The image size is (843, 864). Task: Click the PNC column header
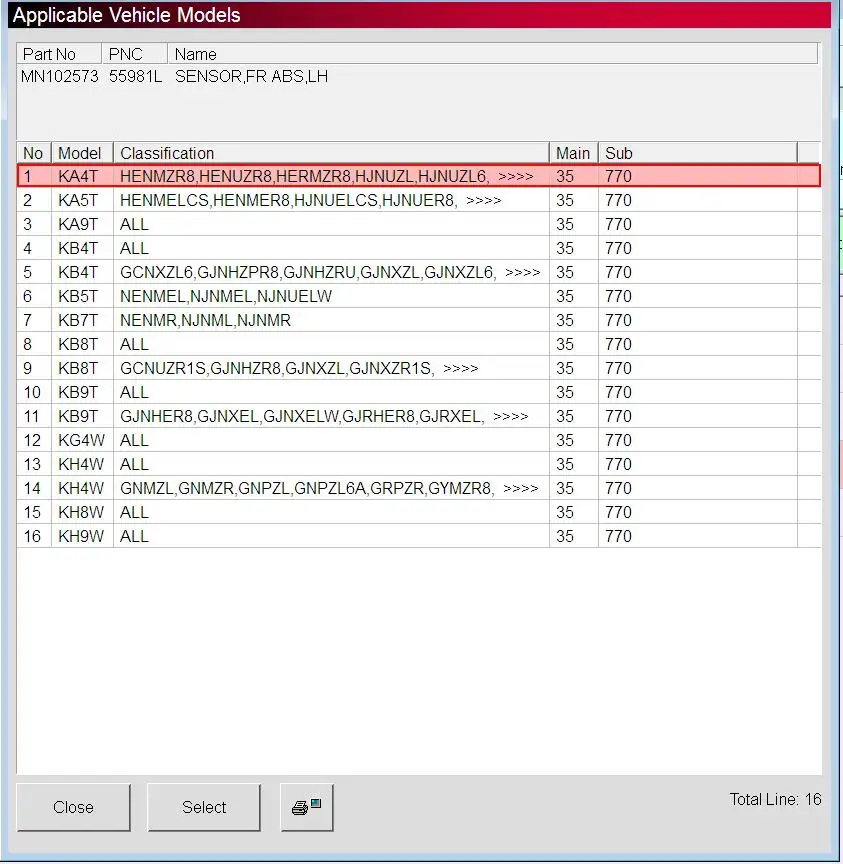(134, 54)
